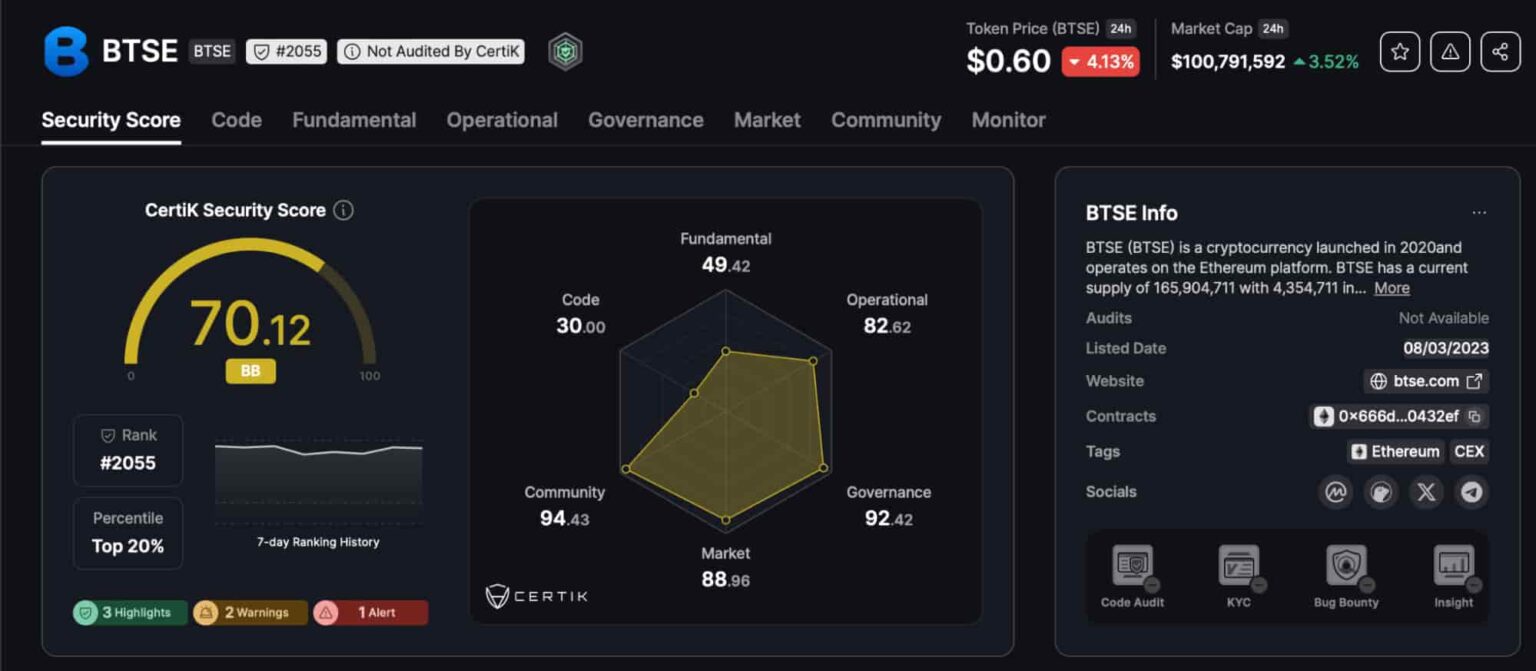Open the CoinMarketCap social icon
Image resolution: width=1536 pixels, height=671 pixels.
pyautogui.click(x=1335, y=492)
